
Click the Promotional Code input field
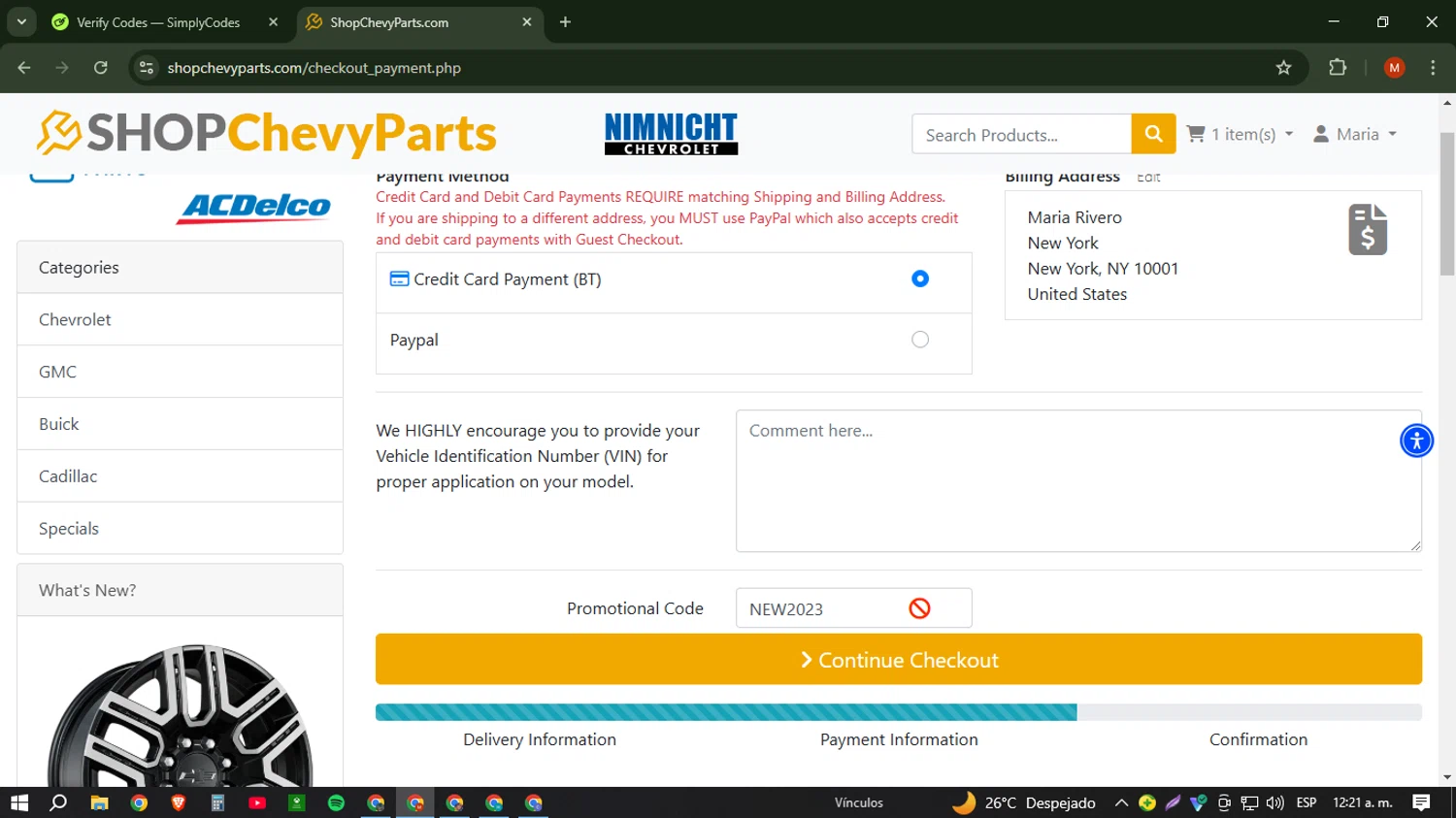click(853, 608)
